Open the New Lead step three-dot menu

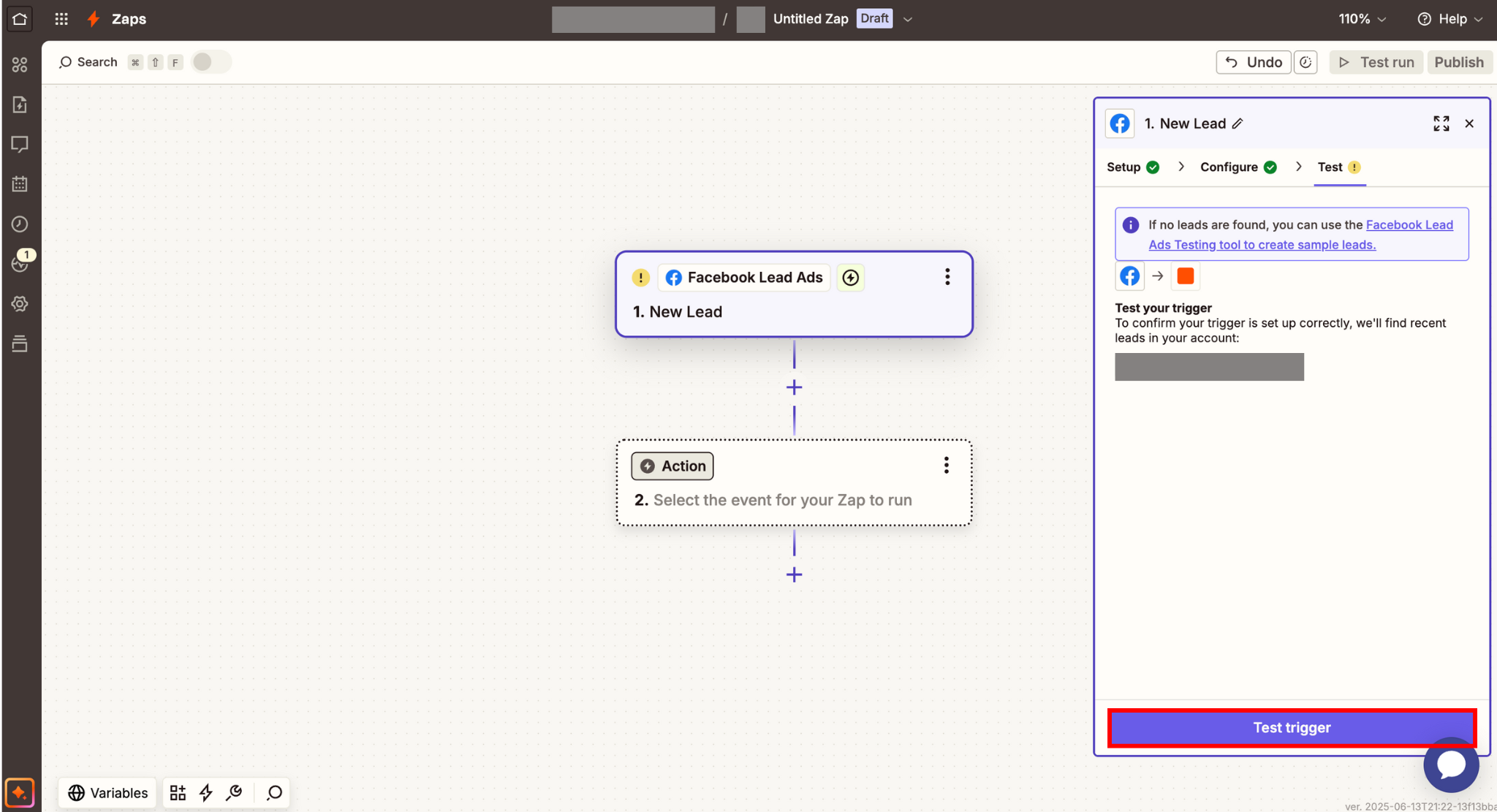click(947, 277)
